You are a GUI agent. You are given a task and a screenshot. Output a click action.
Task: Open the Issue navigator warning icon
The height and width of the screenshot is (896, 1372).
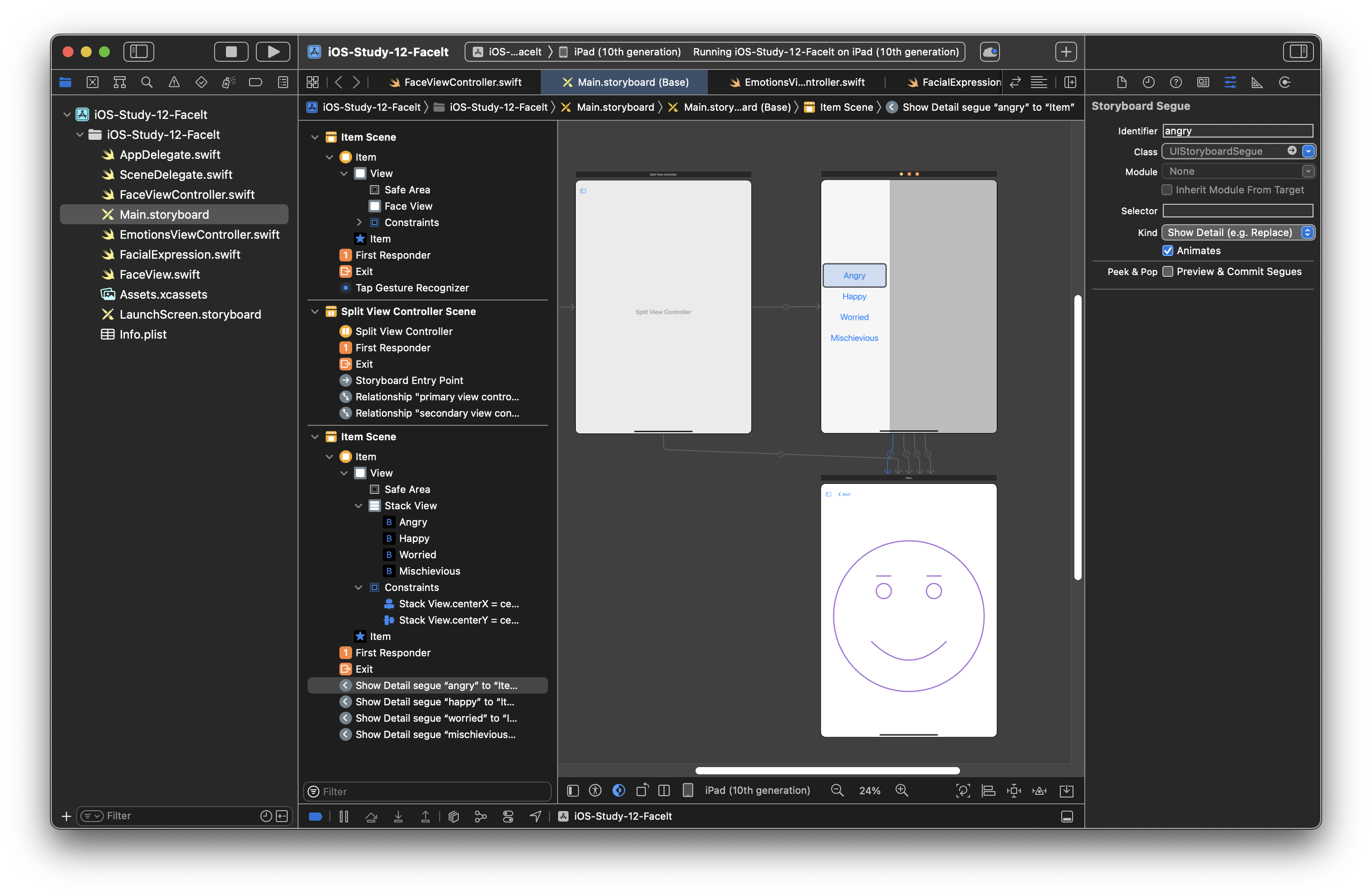[174, 83]
